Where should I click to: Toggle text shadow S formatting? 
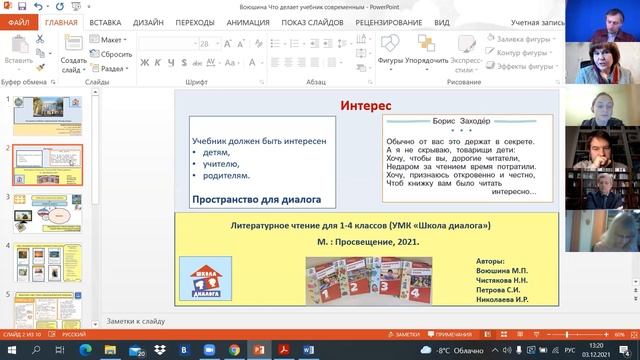[184, 62]
